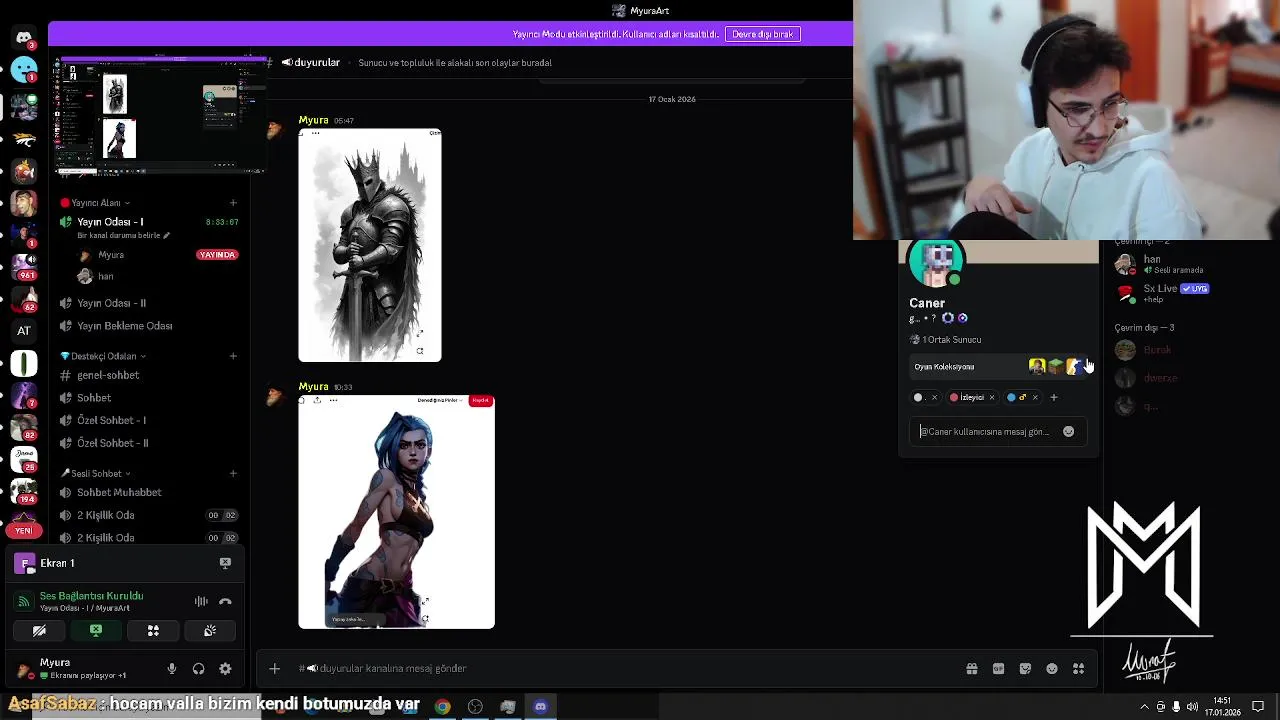Click voice connection signal icon
The width and height of the screenshot is (1280, 720).
[x=23, y=601]
